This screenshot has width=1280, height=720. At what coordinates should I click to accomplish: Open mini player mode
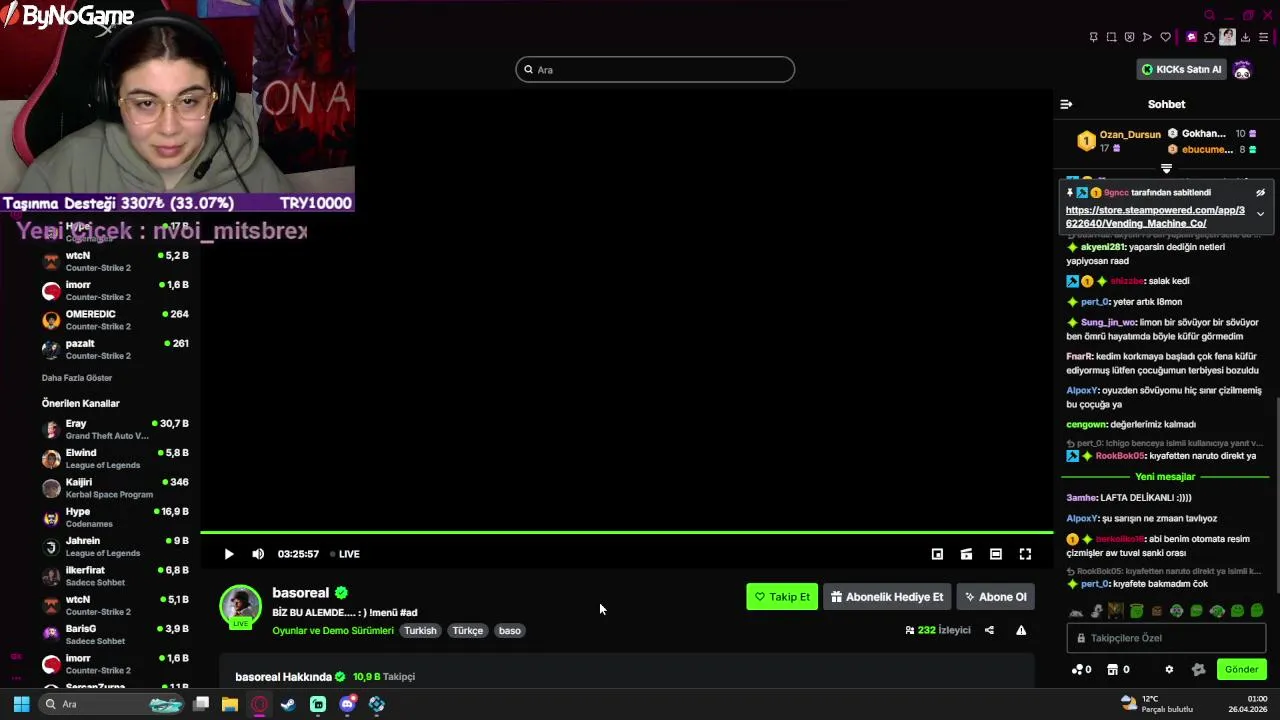(x=937, y=554)
